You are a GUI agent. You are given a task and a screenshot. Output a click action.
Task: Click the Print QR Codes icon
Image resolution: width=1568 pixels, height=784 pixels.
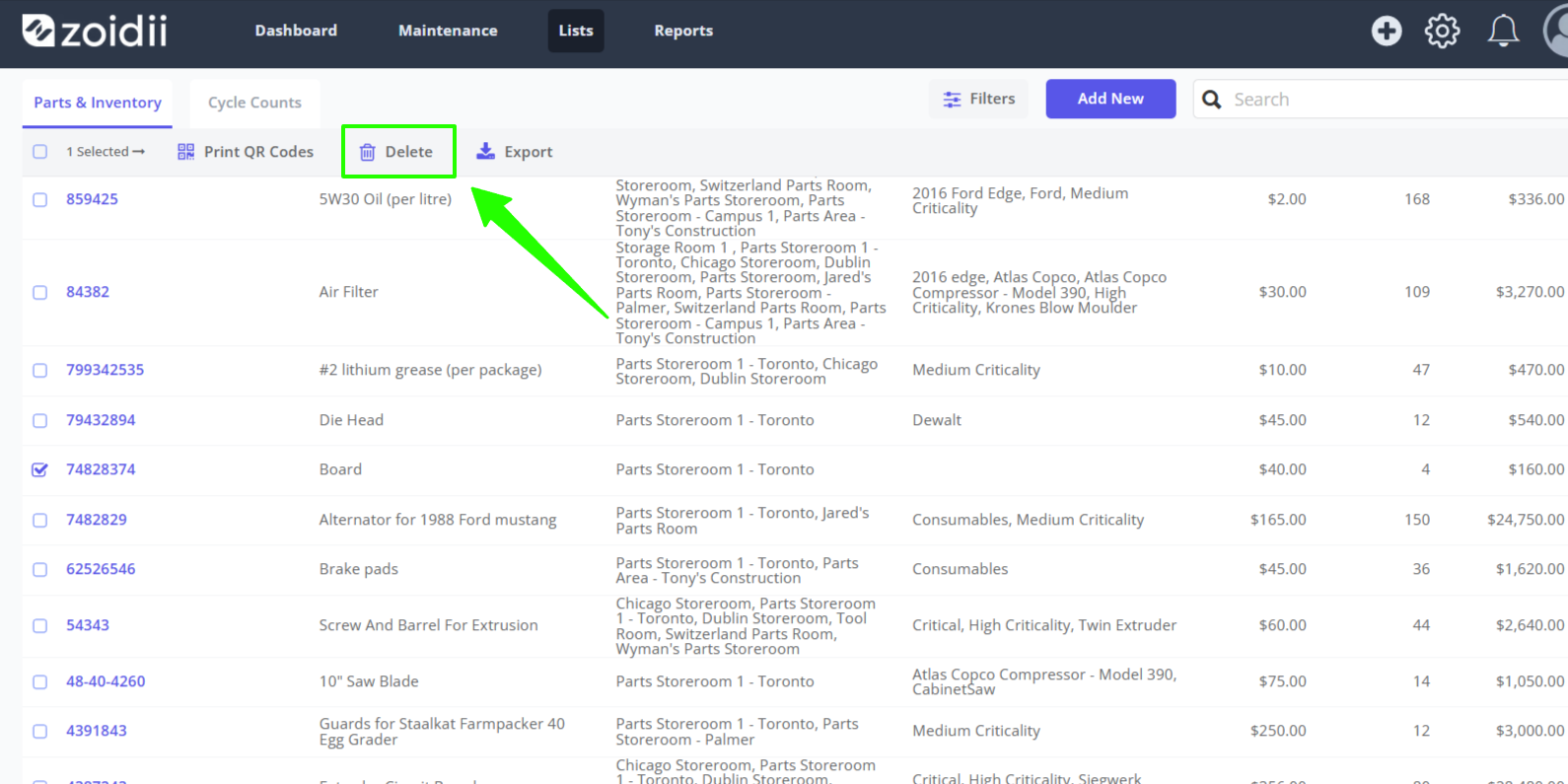coord(185,152)
